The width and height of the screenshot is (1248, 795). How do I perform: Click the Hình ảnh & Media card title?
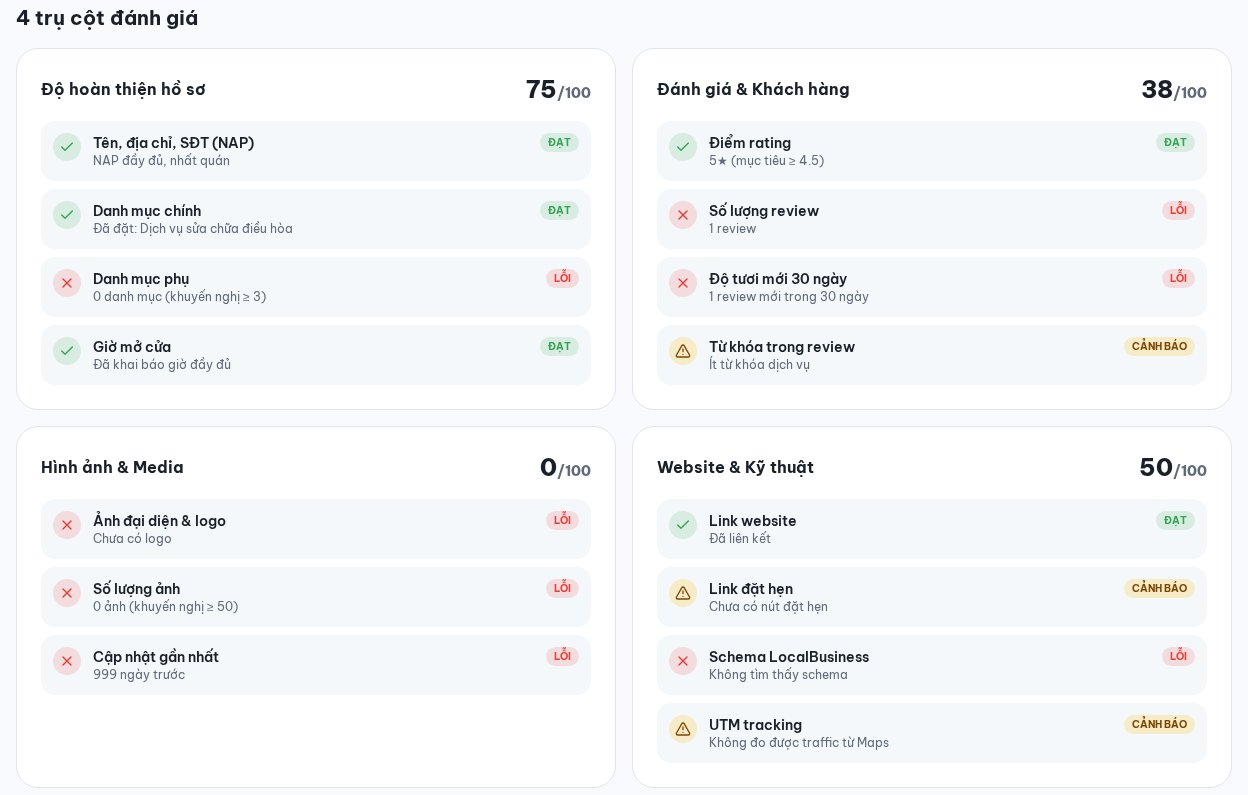(x=112, y=467)
